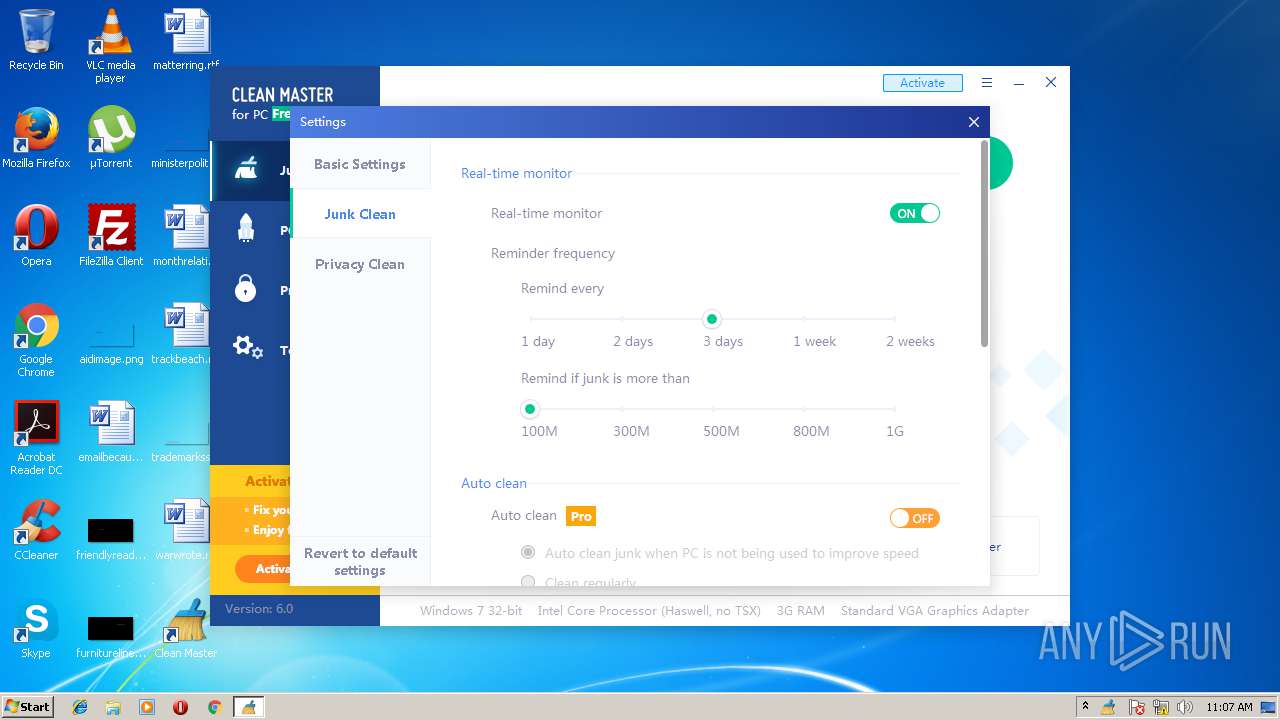1280x720 pixels.
Task: Open Mozilla Firefox desktop shortcut
Action: (x=36, y=138)
